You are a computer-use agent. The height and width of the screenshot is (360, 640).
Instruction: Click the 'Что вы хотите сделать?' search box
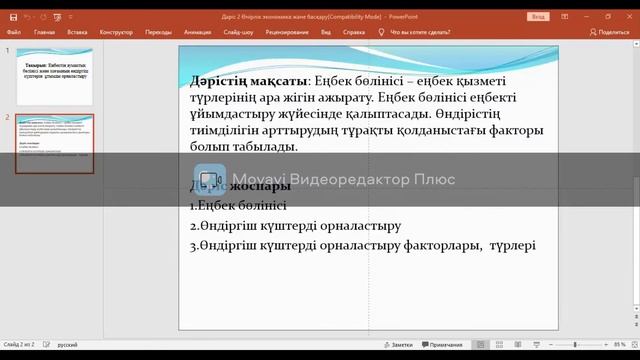[x=420, y=32]
